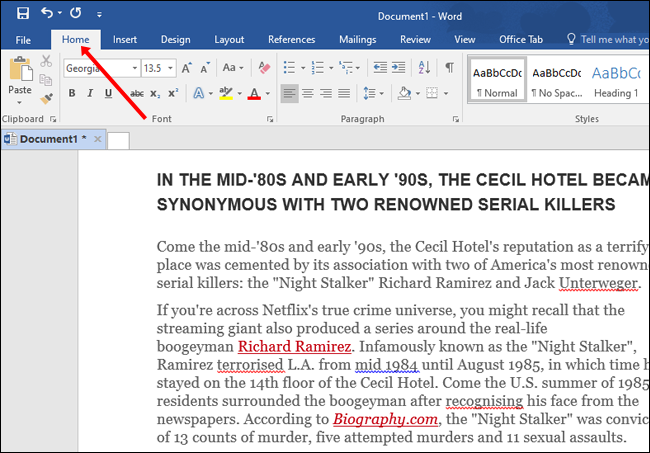Click the Paste clipboard icon

pos(20,69)
